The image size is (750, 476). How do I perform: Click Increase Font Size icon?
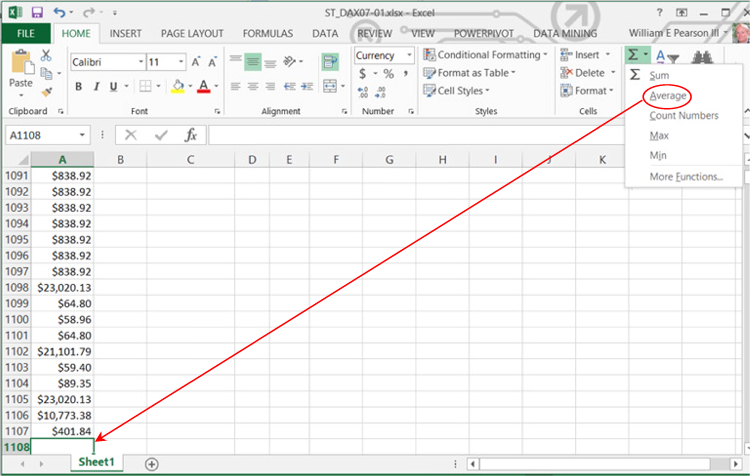196,62
